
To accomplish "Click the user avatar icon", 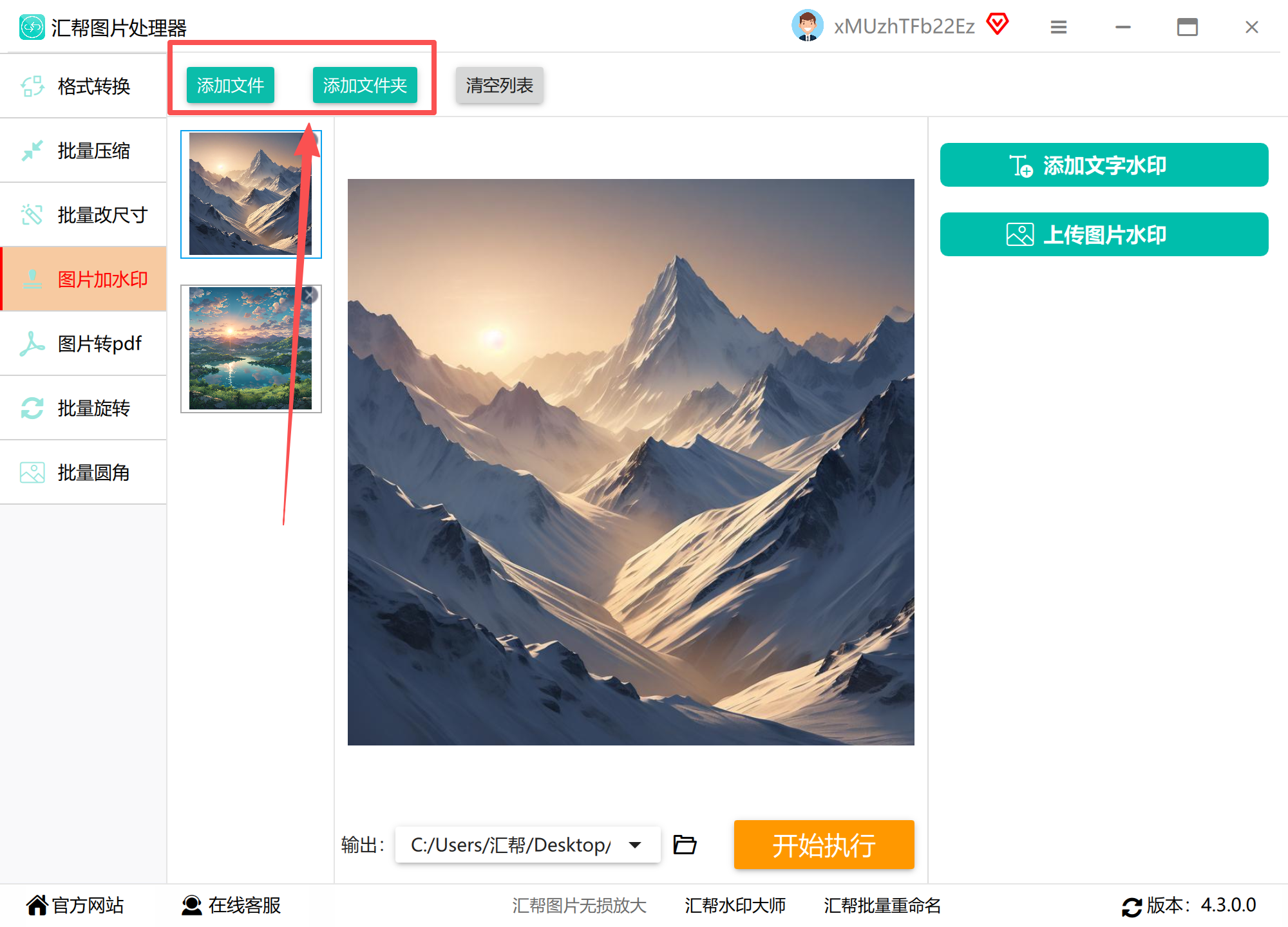I will click(807, 26).
